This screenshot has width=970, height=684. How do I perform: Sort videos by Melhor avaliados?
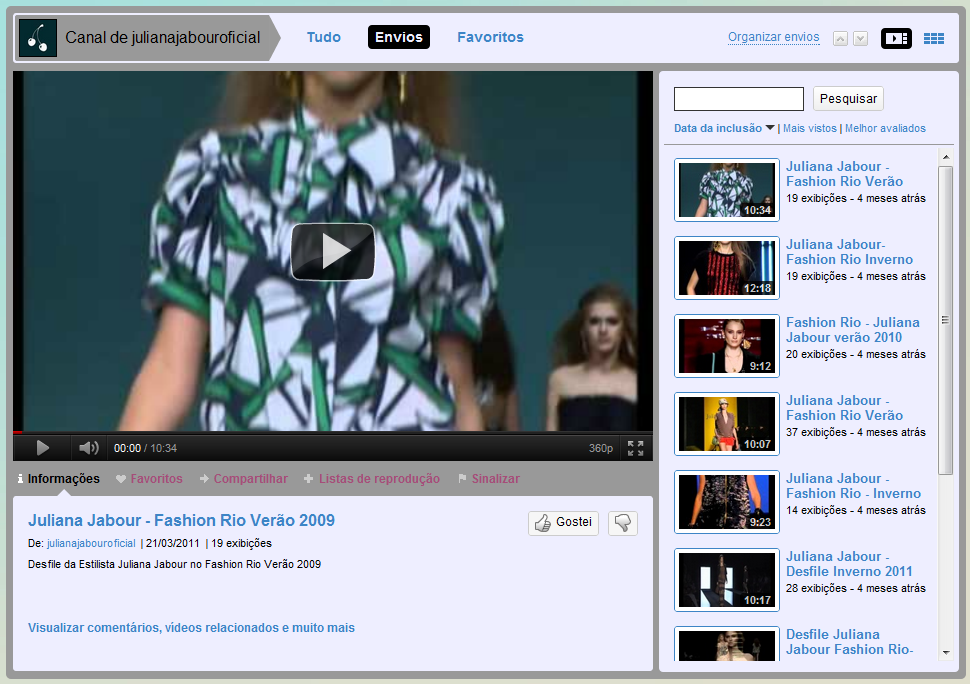[x=885, y=128]
